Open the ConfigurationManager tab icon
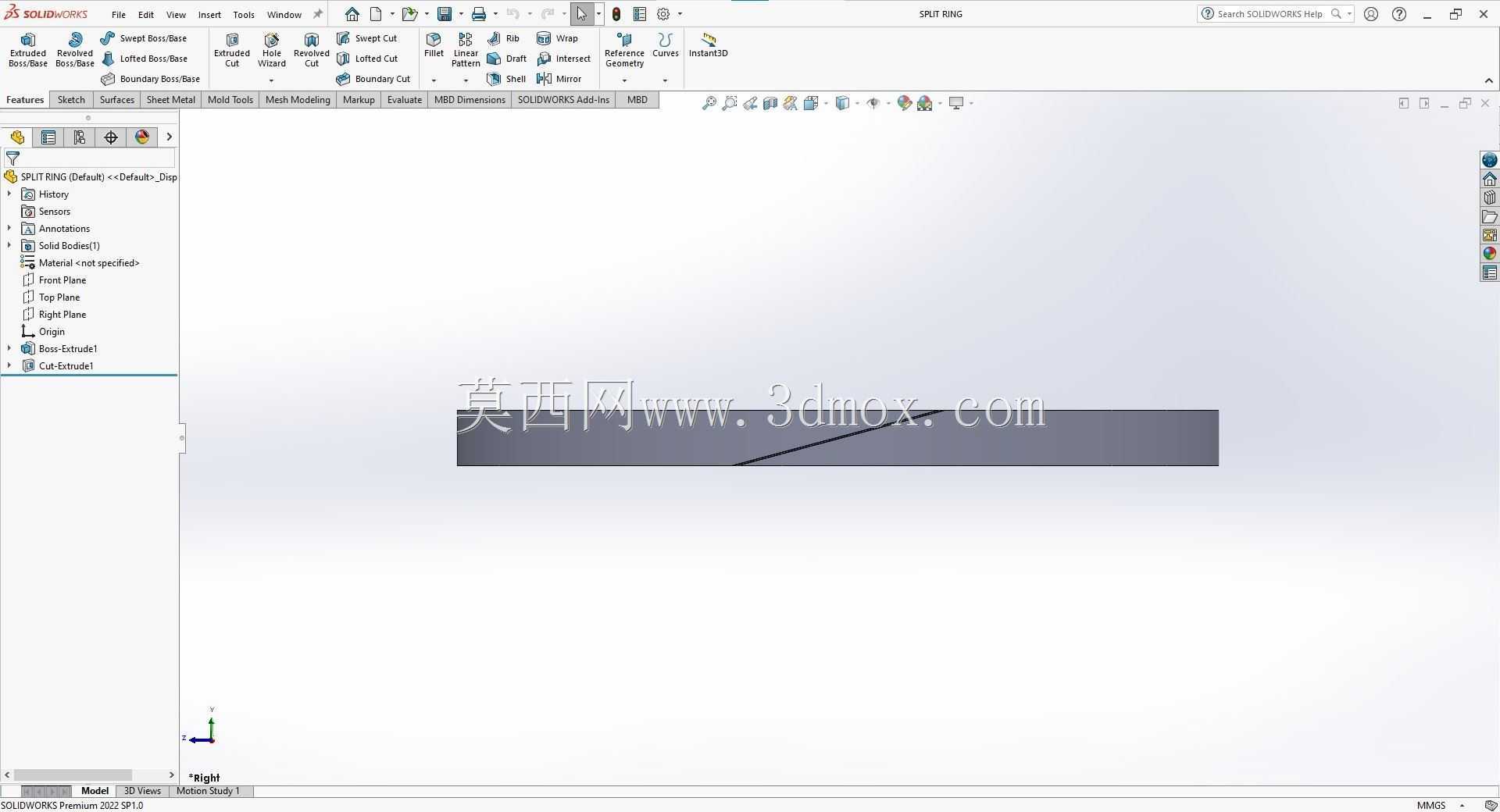 pos(80,137)
